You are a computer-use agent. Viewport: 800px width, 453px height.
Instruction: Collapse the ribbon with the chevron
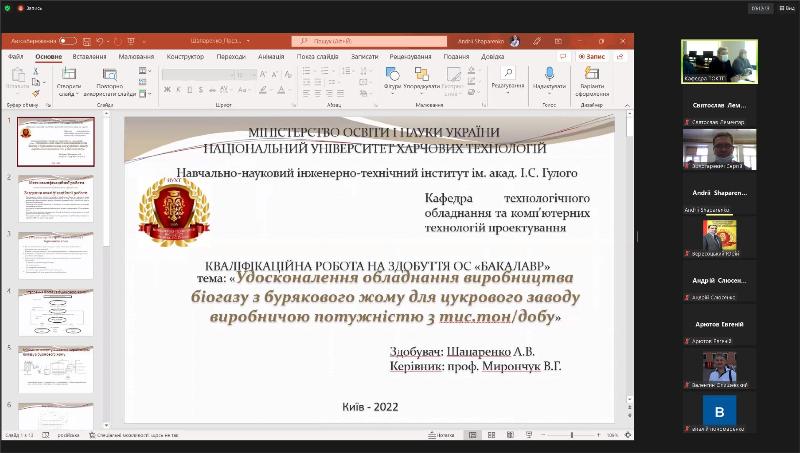coord(627,105)
